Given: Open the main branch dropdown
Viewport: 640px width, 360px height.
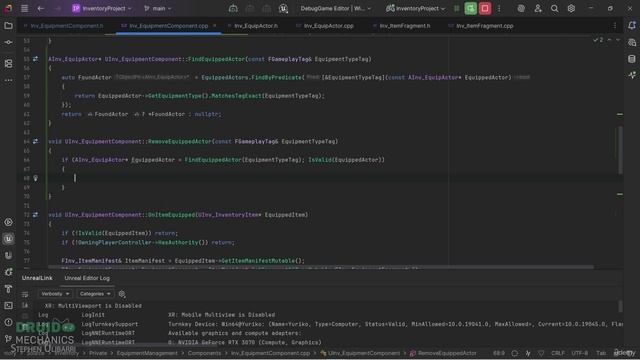Looking at the screenshot, I should click(158, 8).
